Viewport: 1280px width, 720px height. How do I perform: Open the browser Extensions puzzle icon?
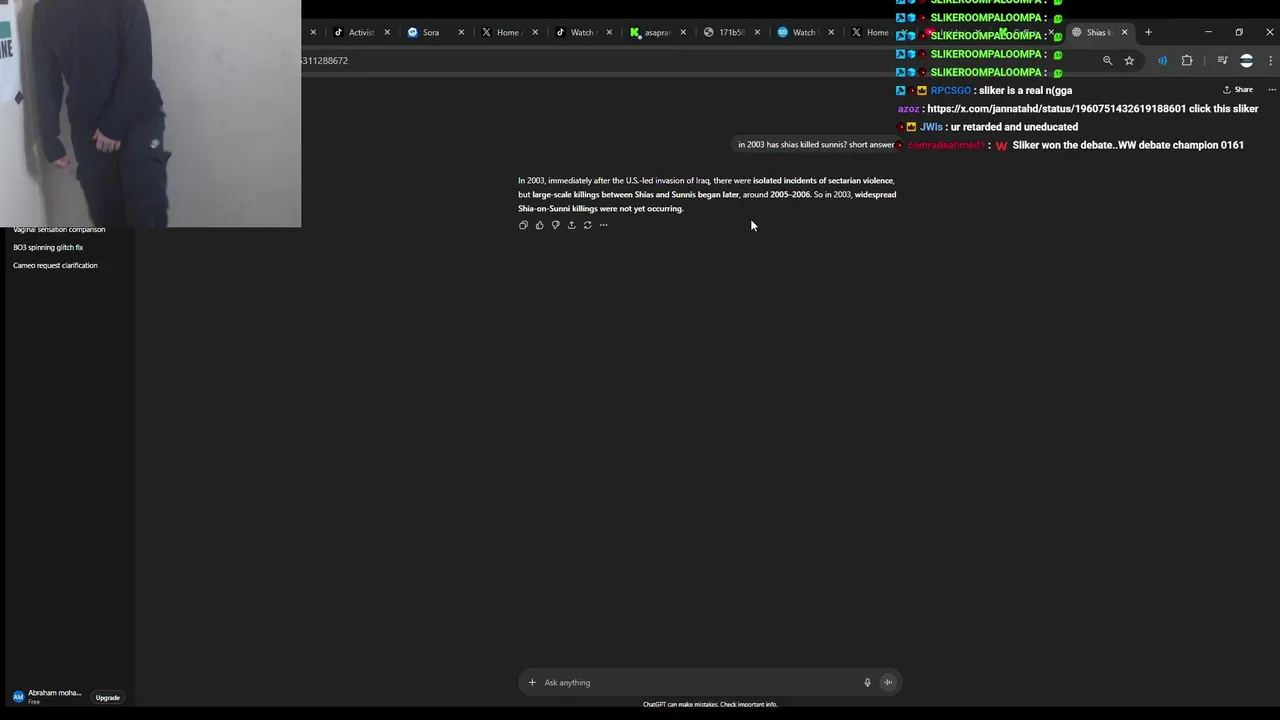pos(1187,61)
